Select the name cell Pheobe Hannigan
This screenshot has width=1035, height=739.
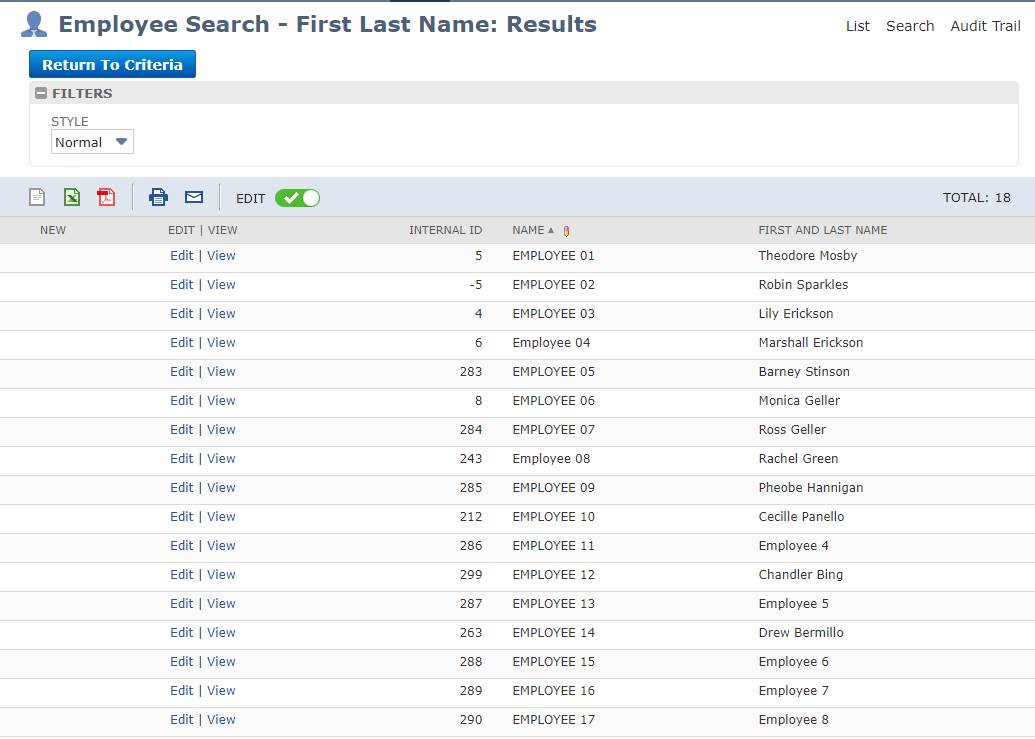[x=811, y=488]
